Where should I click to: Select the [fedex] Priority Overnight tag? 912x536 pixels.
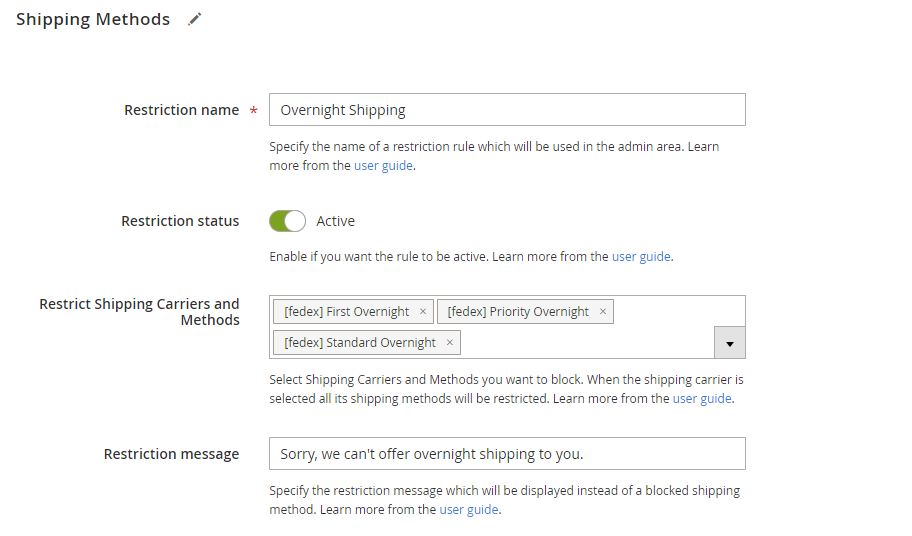click(x=518, y=312)
